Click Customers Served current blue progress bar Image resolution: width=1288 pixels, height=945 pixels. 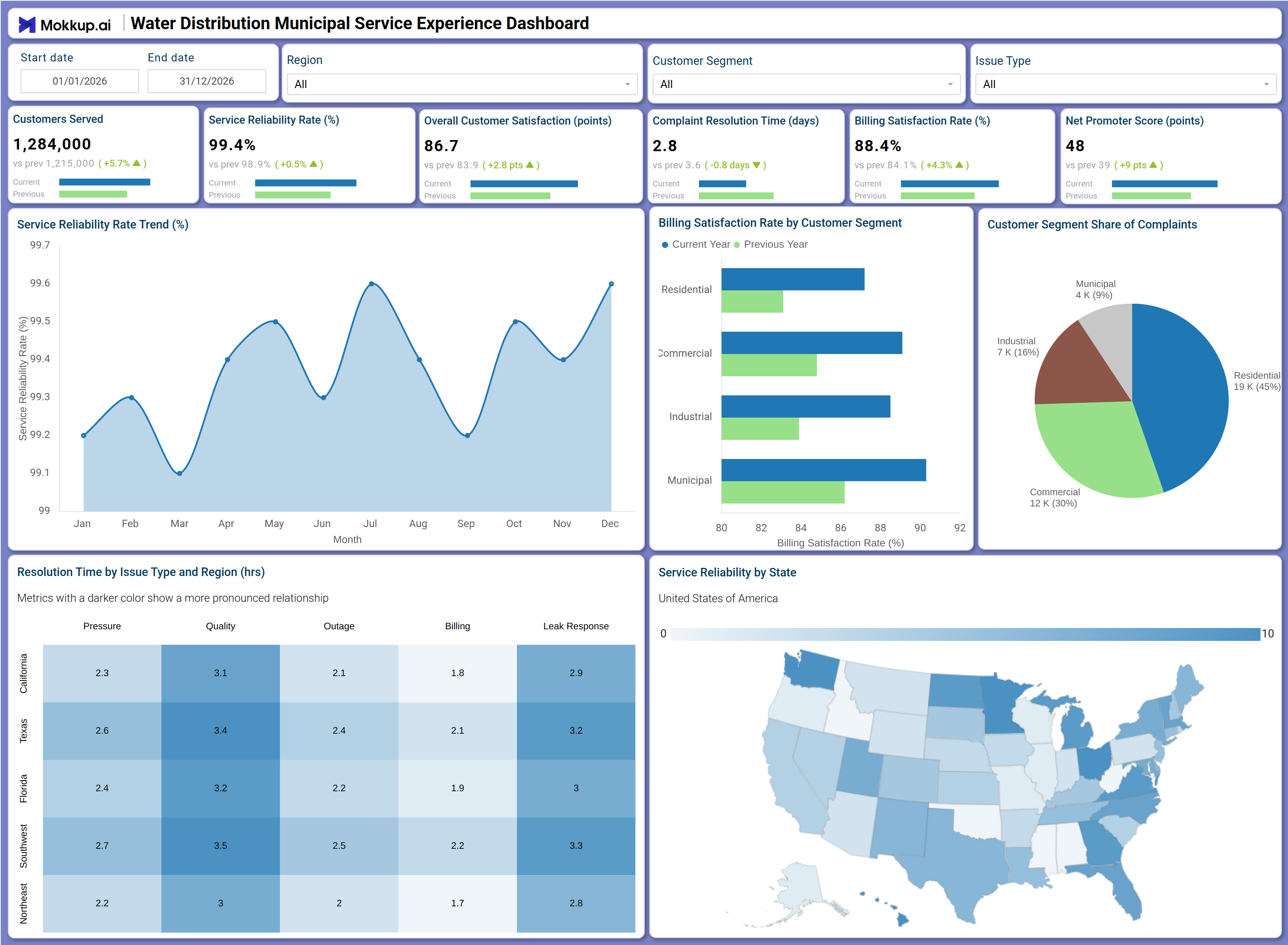(x=105, y=182)
